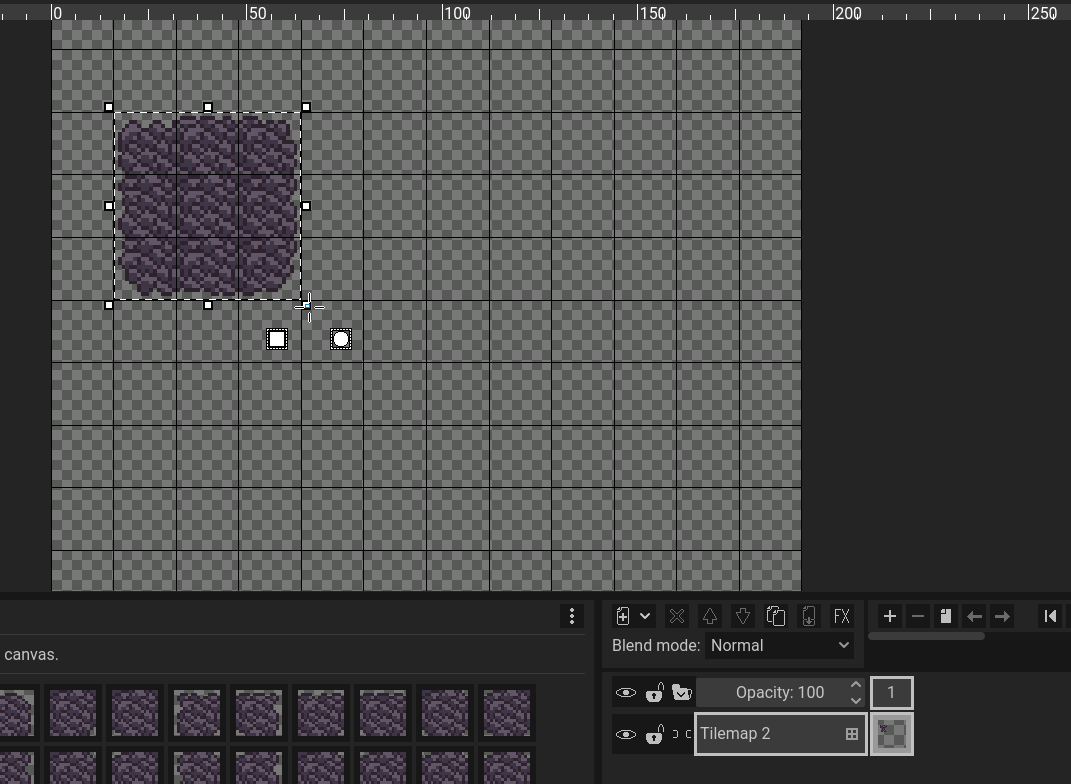Lock the Tilemap 2 layer
The image size is (1071, 784).
[655, 733]
